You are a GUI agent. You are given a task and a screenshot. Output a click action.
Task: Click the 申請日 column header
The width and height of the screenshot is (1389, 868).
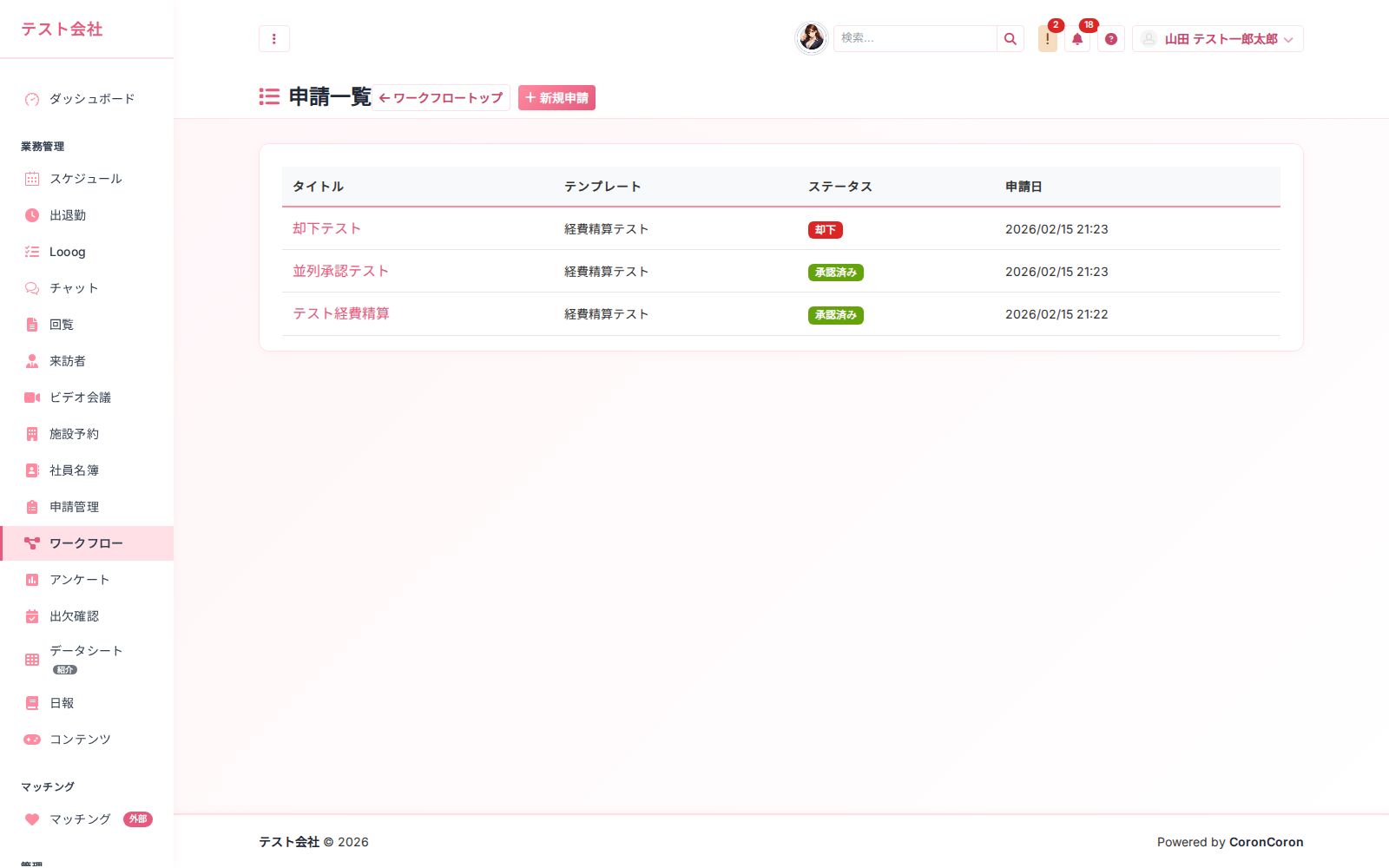tap(1024, 187)
